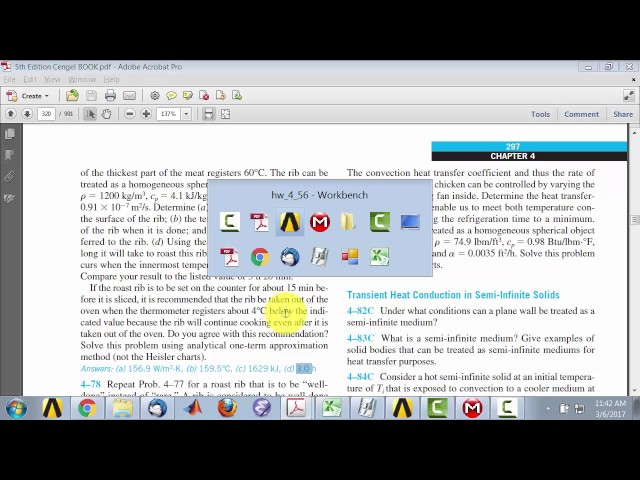Open the Signatures panel in the sidebar

(x=10, y=198)
